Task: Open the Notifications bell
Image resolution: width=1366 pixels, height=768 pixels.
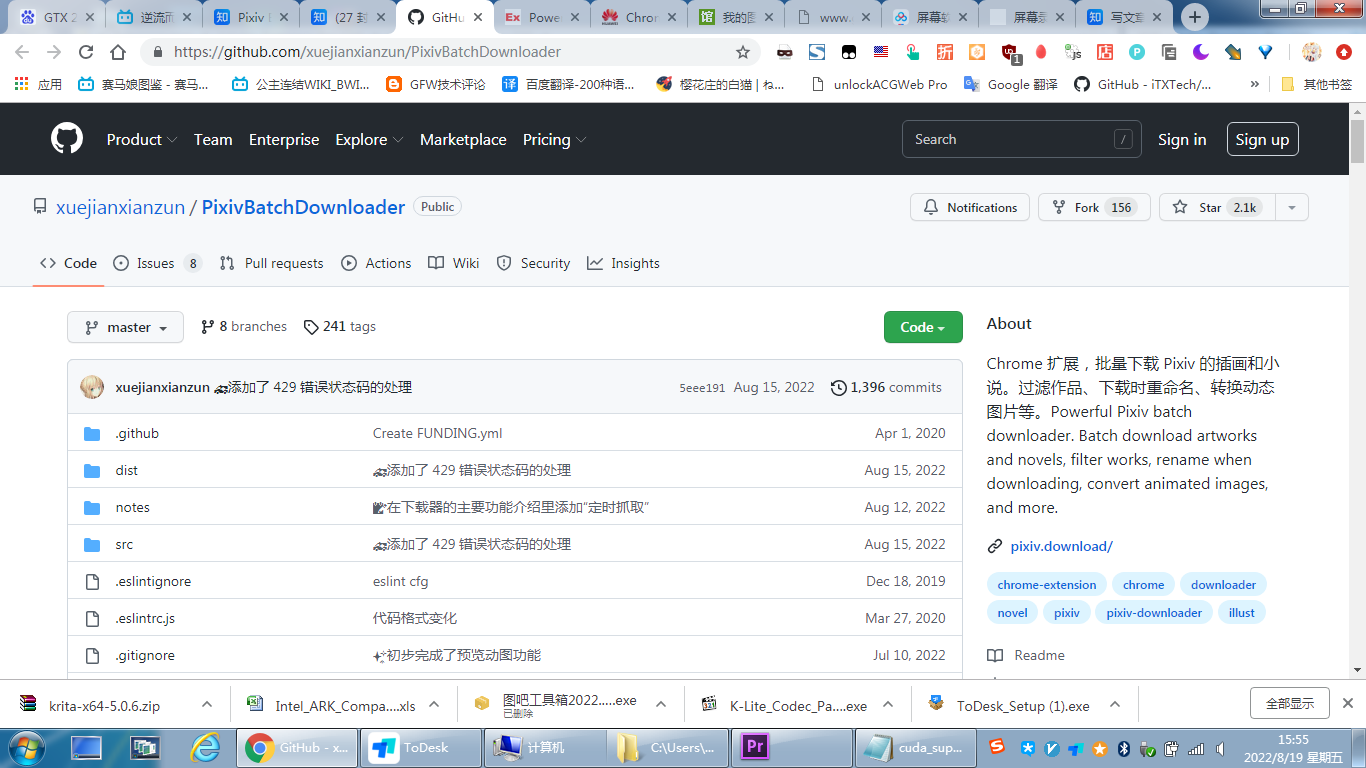Action: (969, 207)
